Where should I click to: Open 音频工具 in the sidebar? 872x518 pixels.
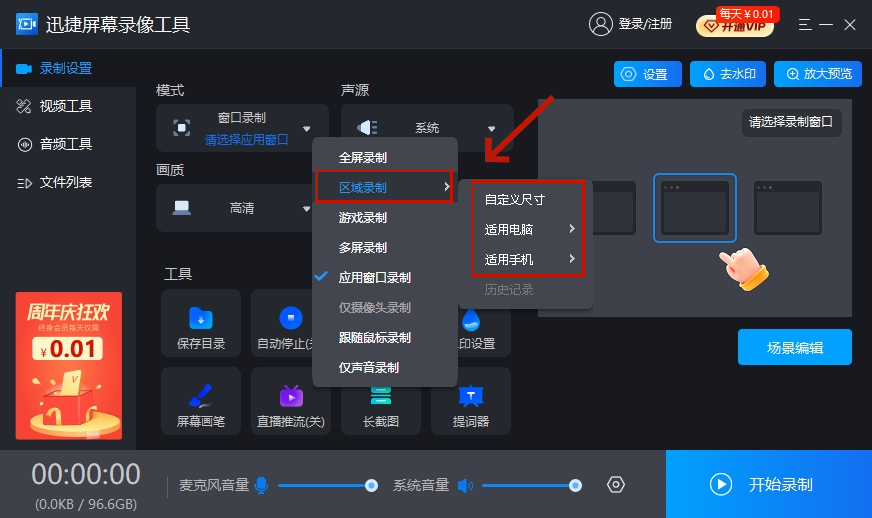point(68,144)
